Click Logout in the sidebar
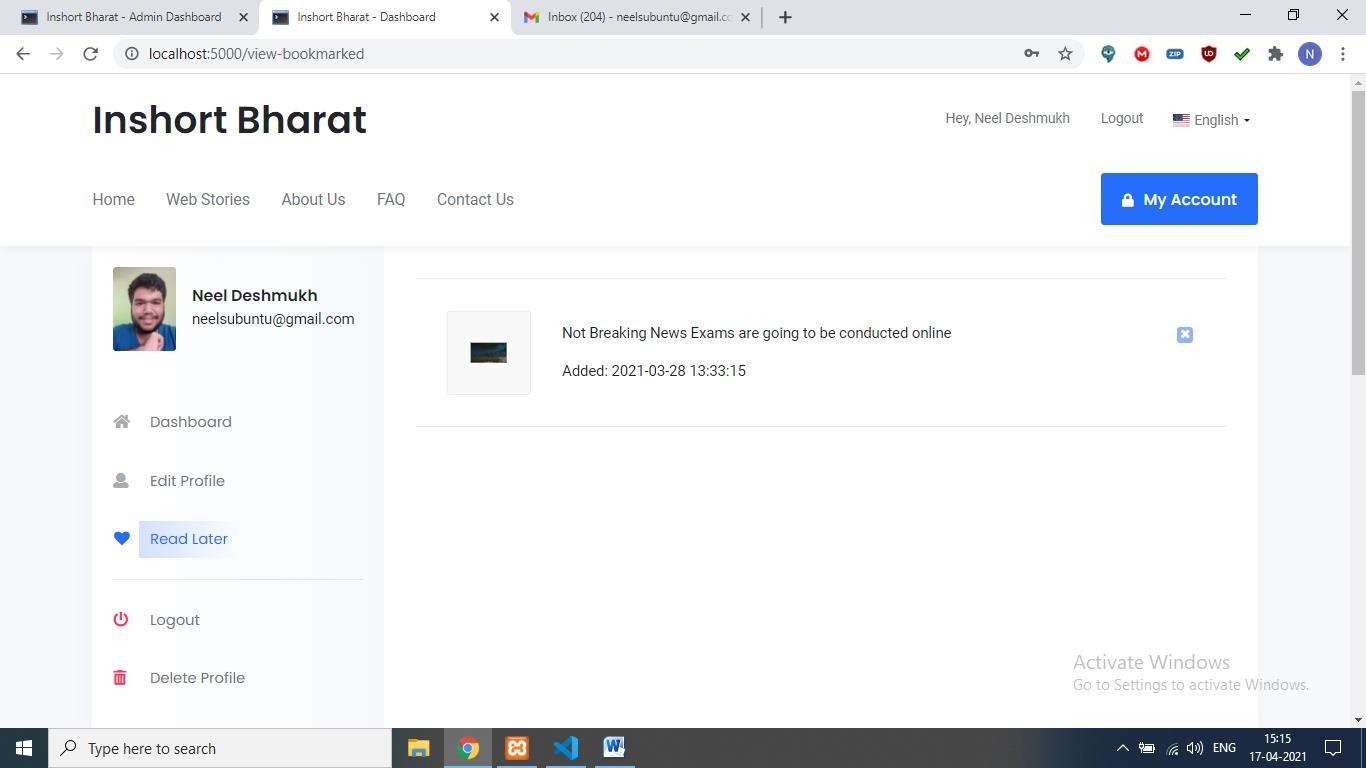Screen dimensions: 1366x768 tap(175, 620)
